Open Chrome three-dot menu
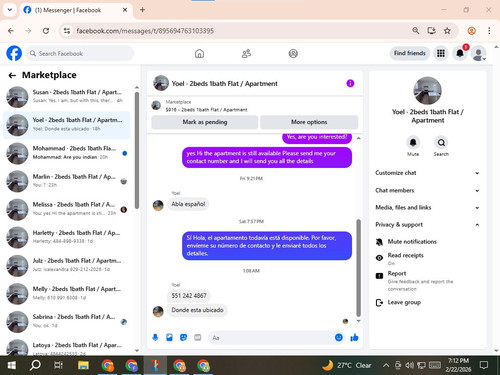Viewport: 500px width, 375px height. pos(489,31)
